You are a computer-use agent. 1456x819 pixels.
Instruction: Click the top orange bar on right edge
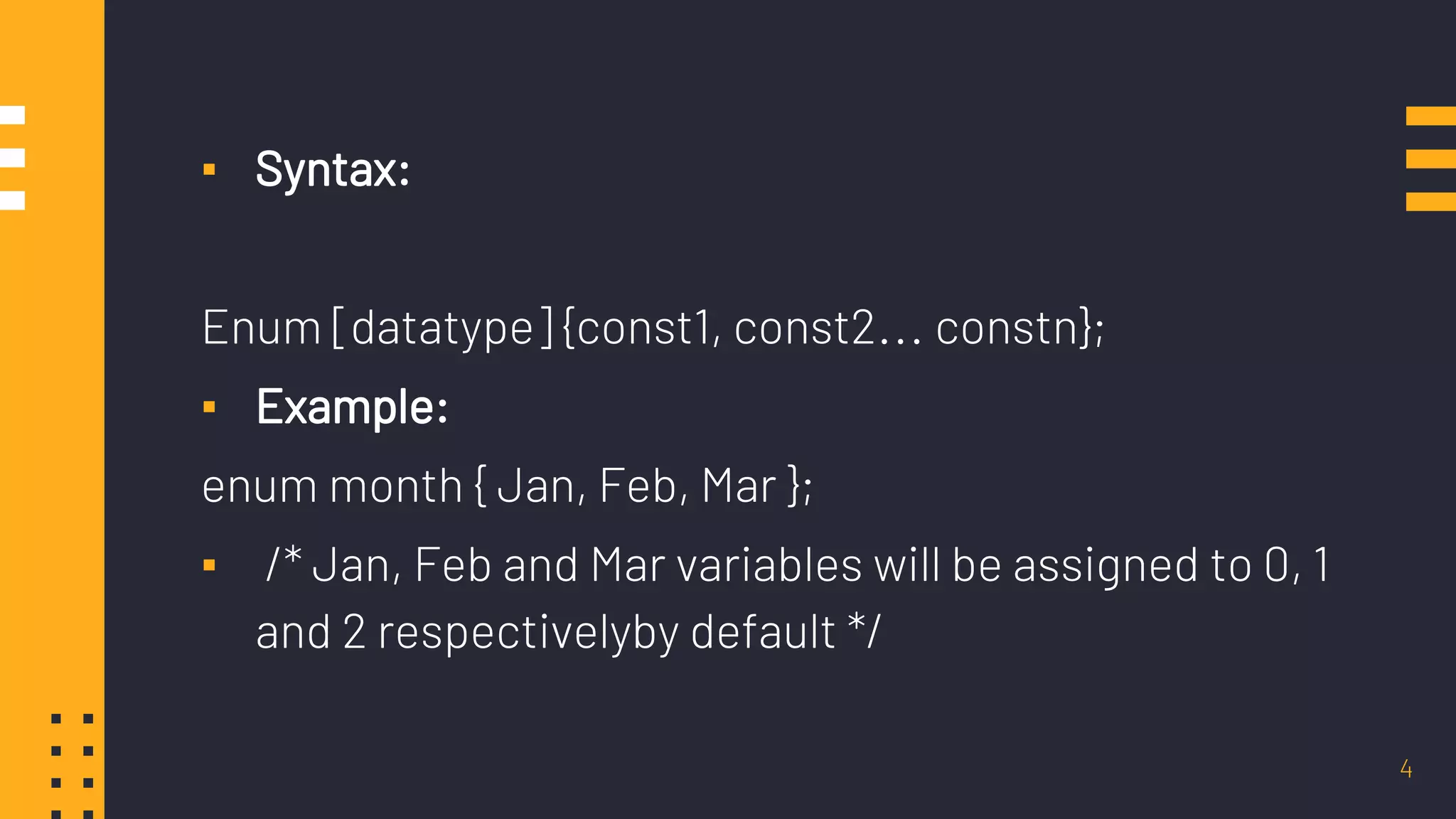coord(1431,116)
